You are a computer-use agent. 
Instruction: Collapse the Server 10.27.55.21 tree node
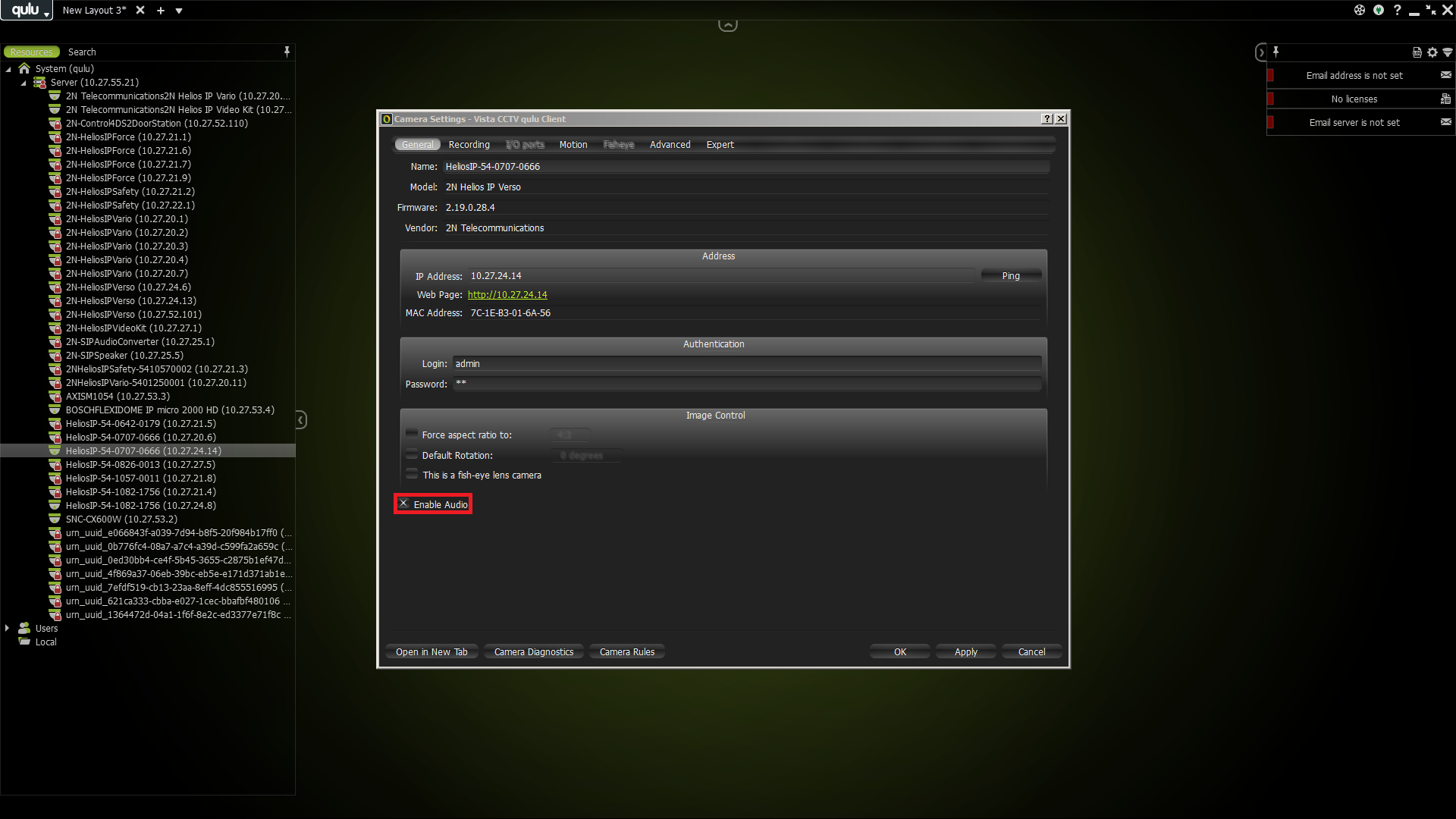click(24, 83)
